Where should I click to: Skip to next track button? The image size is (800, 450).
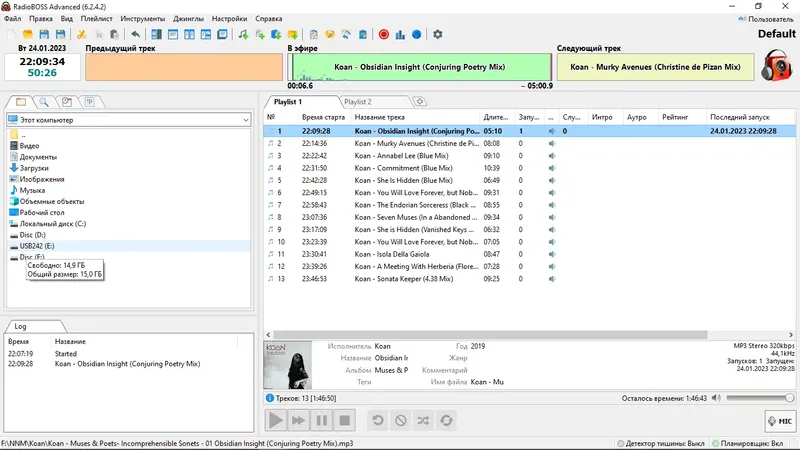[x=298, y=420]
